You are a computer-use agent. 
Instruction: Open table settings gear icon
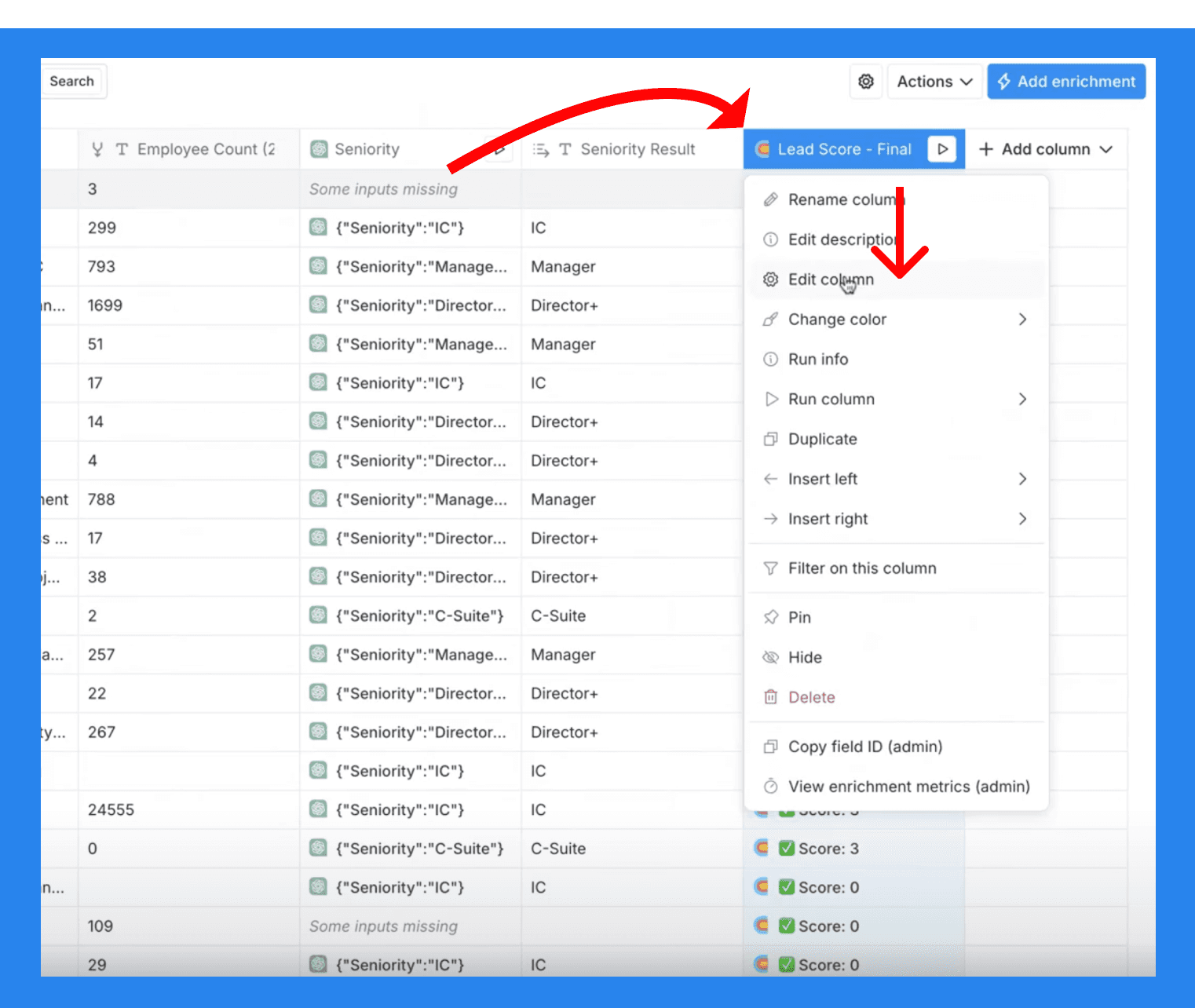866,82
